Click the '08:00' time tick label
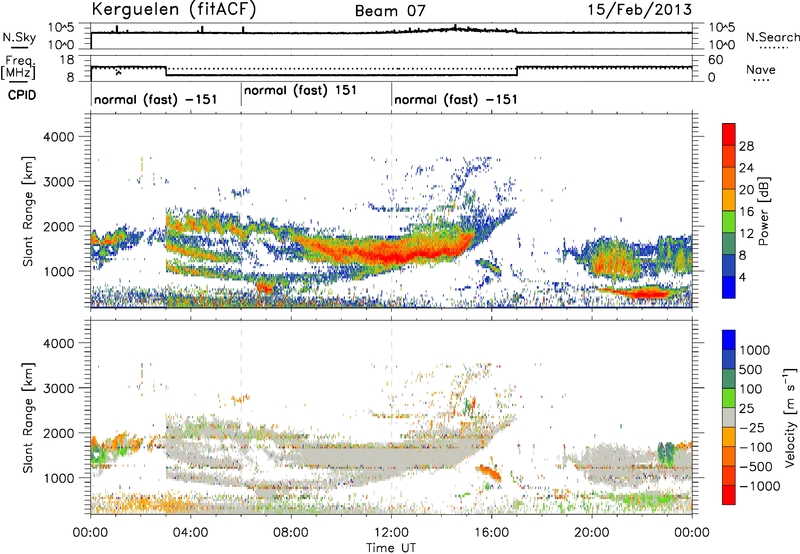This screenshot has width=800, height=554. point(291,533)
